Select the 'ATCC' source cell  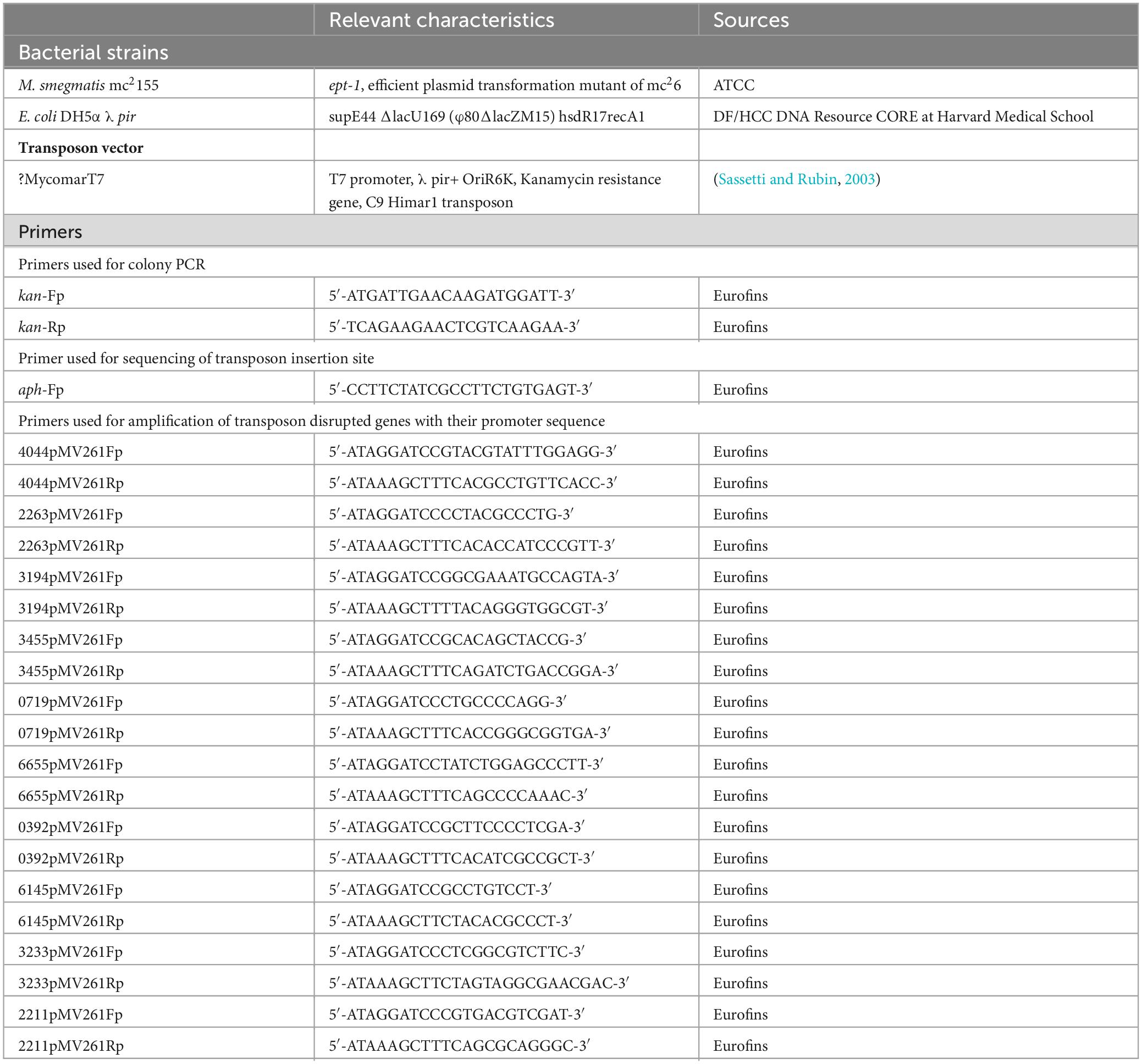[x=733, y=85]
